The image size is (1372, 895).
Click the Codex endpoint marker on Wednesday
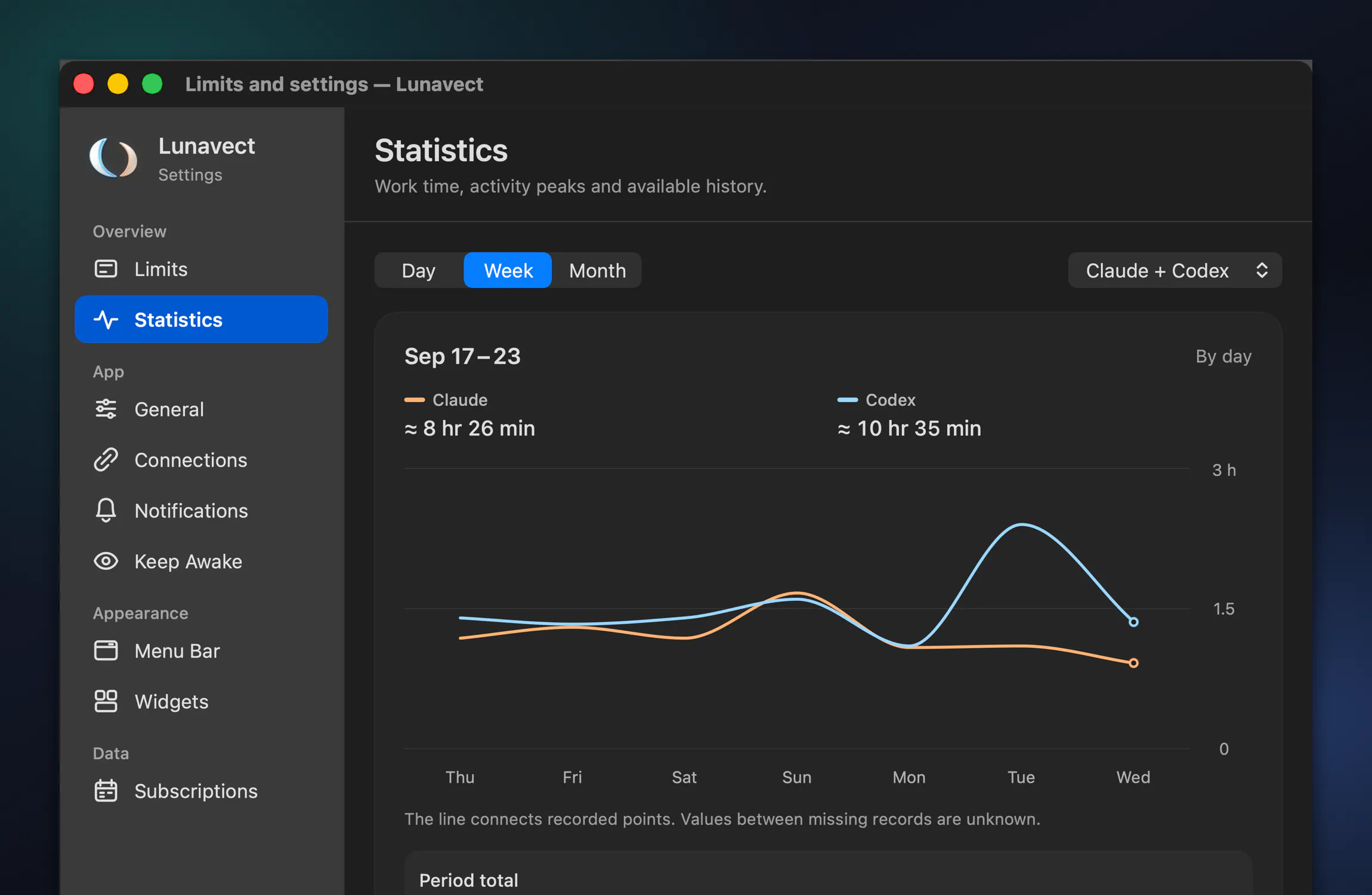tap(1133, 622)
